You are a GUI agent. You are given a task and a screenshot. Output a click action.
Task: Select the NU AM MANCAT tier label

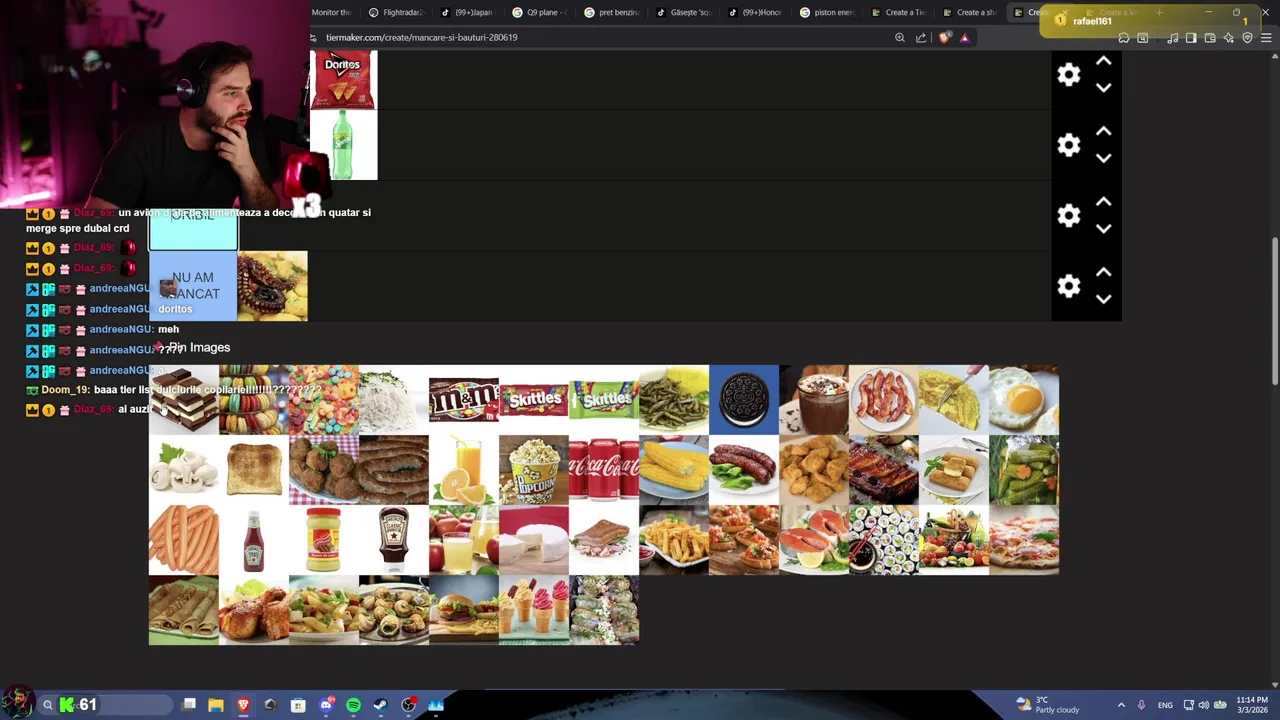193,286
